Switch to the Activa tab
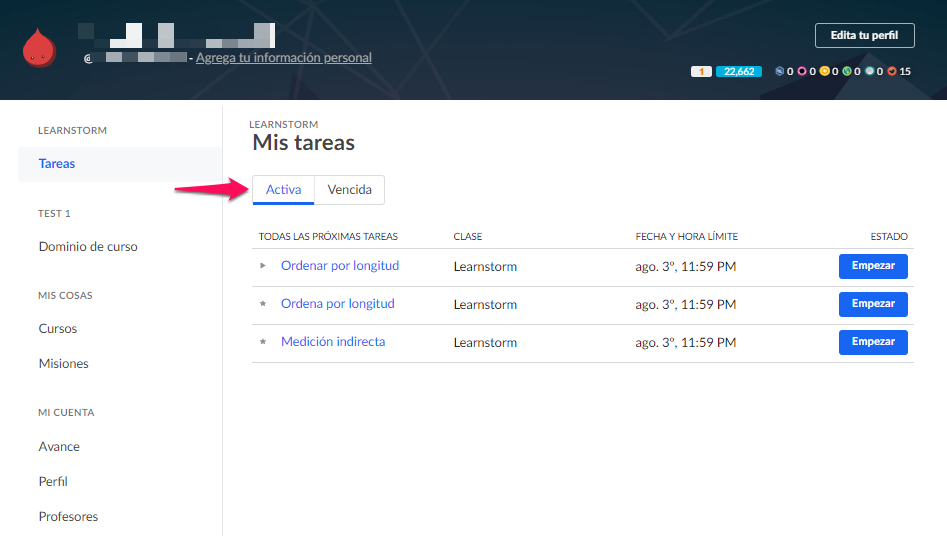Image resolution: width=947 pixels, height=536 pixels. 283,190
